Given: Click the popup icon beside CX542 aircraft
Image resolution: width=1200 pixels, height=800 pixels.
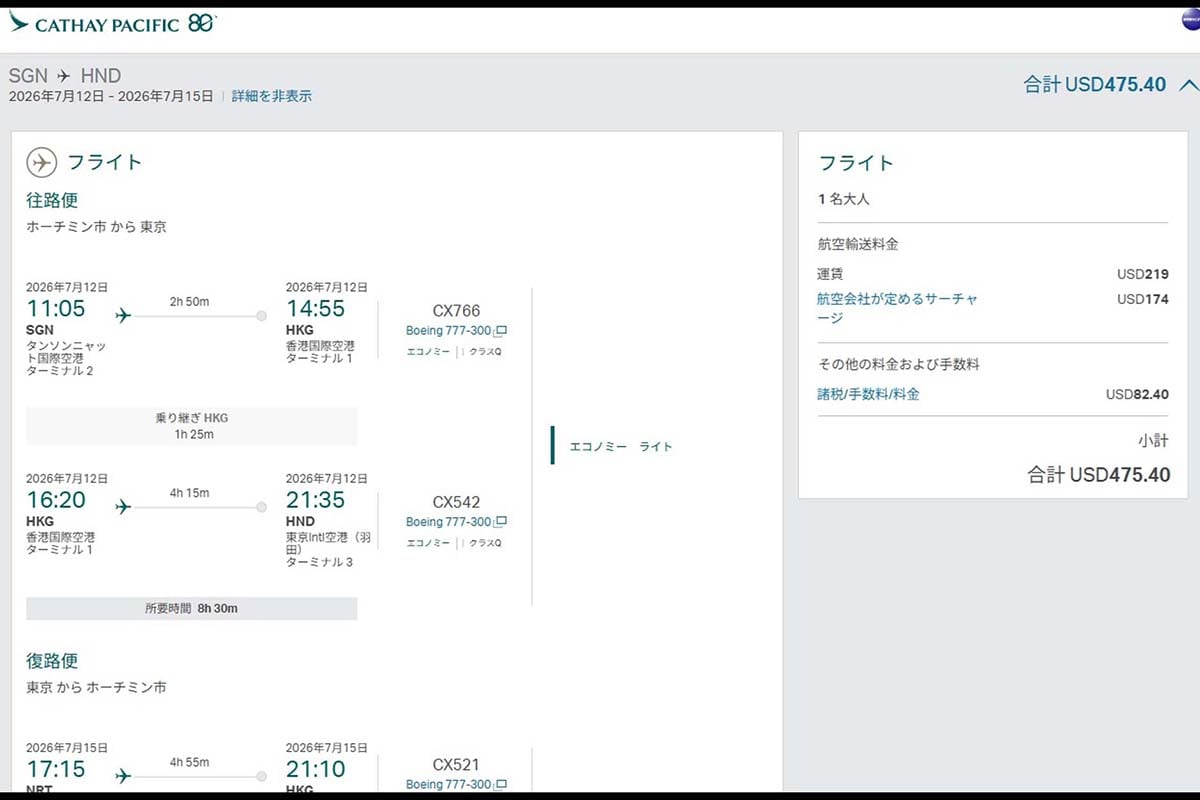Looking at the screenshot, I should tap(501, 522).
